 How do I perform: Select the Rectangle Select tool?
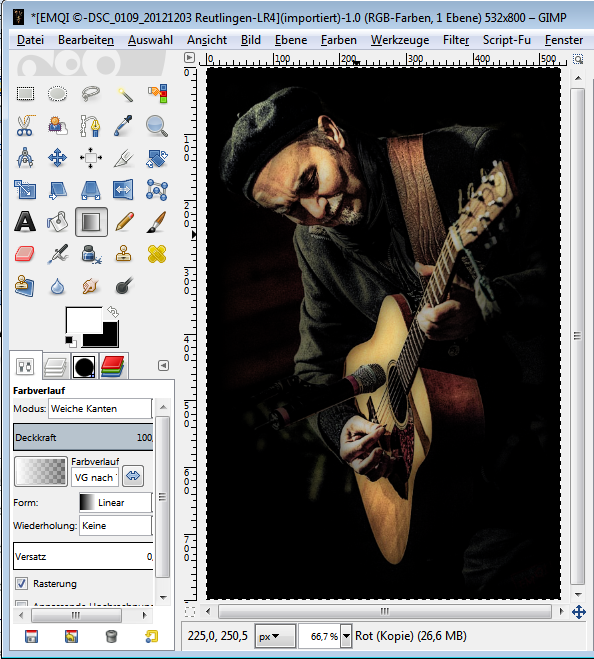coord(25,93)
